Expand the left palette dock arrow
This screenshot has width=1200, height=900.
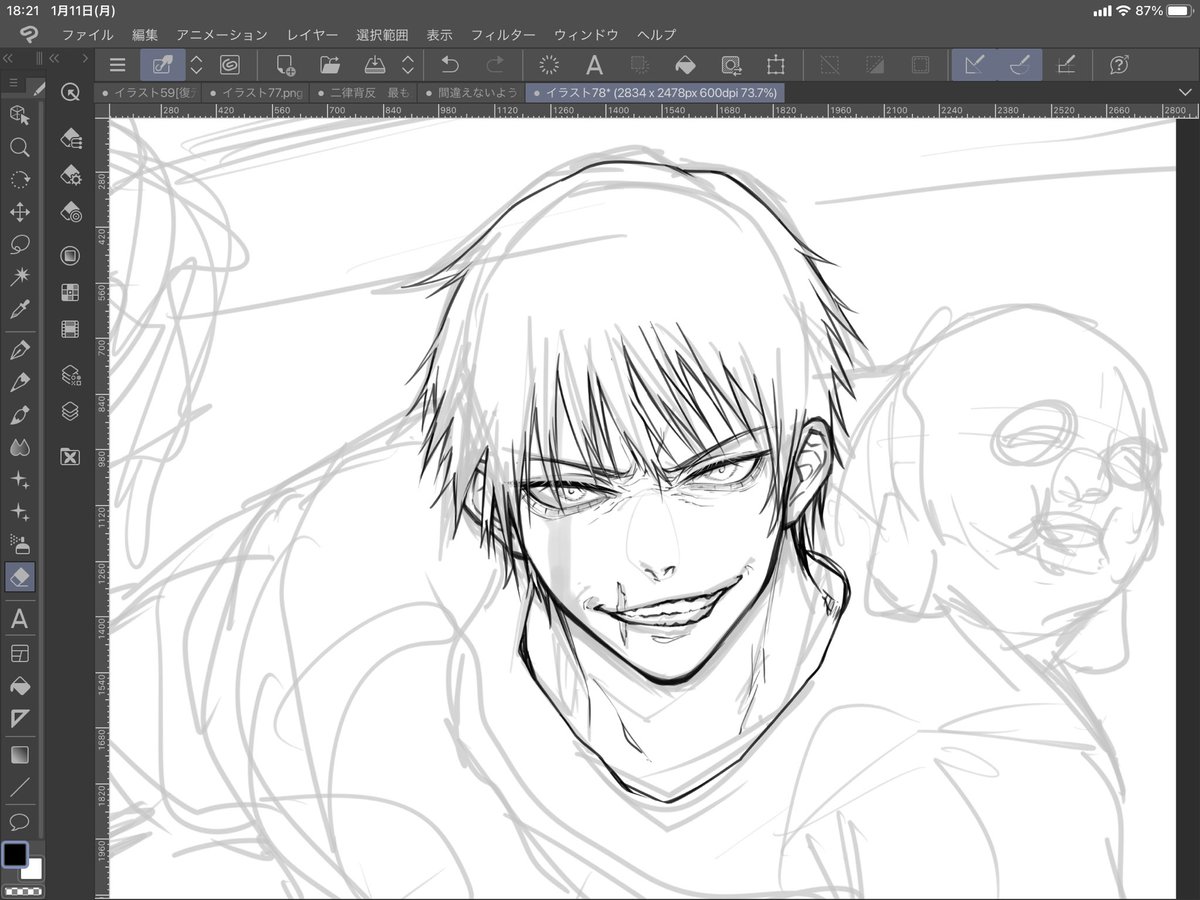[x=86, y=60]
